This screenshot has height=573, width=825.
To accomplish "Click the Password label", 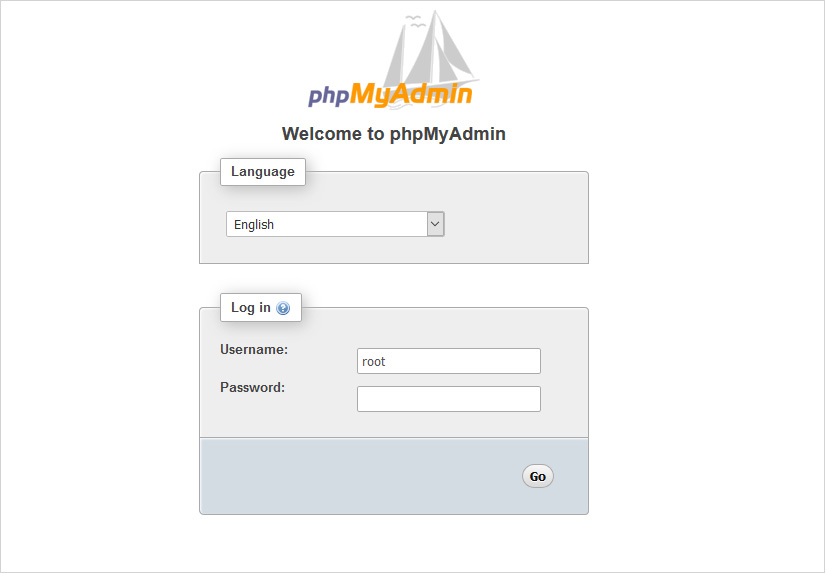I will 253,387.
